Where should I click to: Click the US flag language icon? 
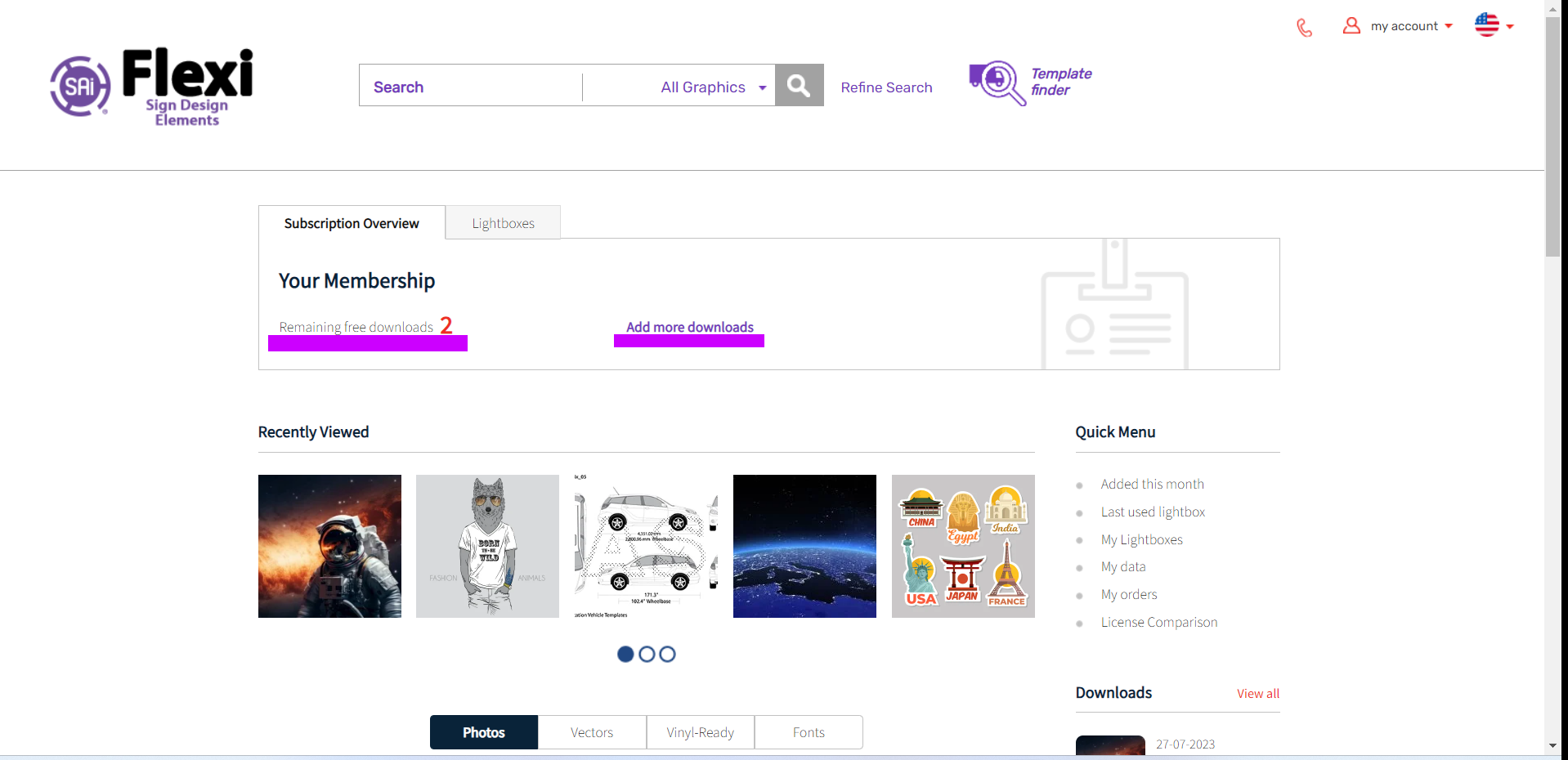pyautogui.click(x=1485, y=24)
